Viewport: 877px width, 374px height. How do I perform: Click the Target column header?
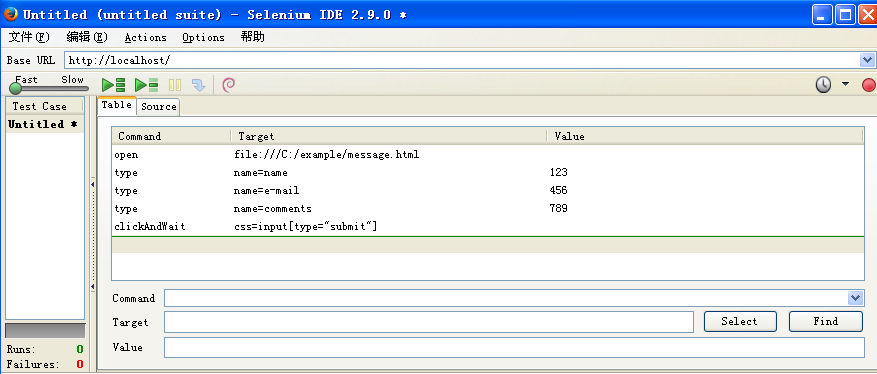[x=389, y=136]
